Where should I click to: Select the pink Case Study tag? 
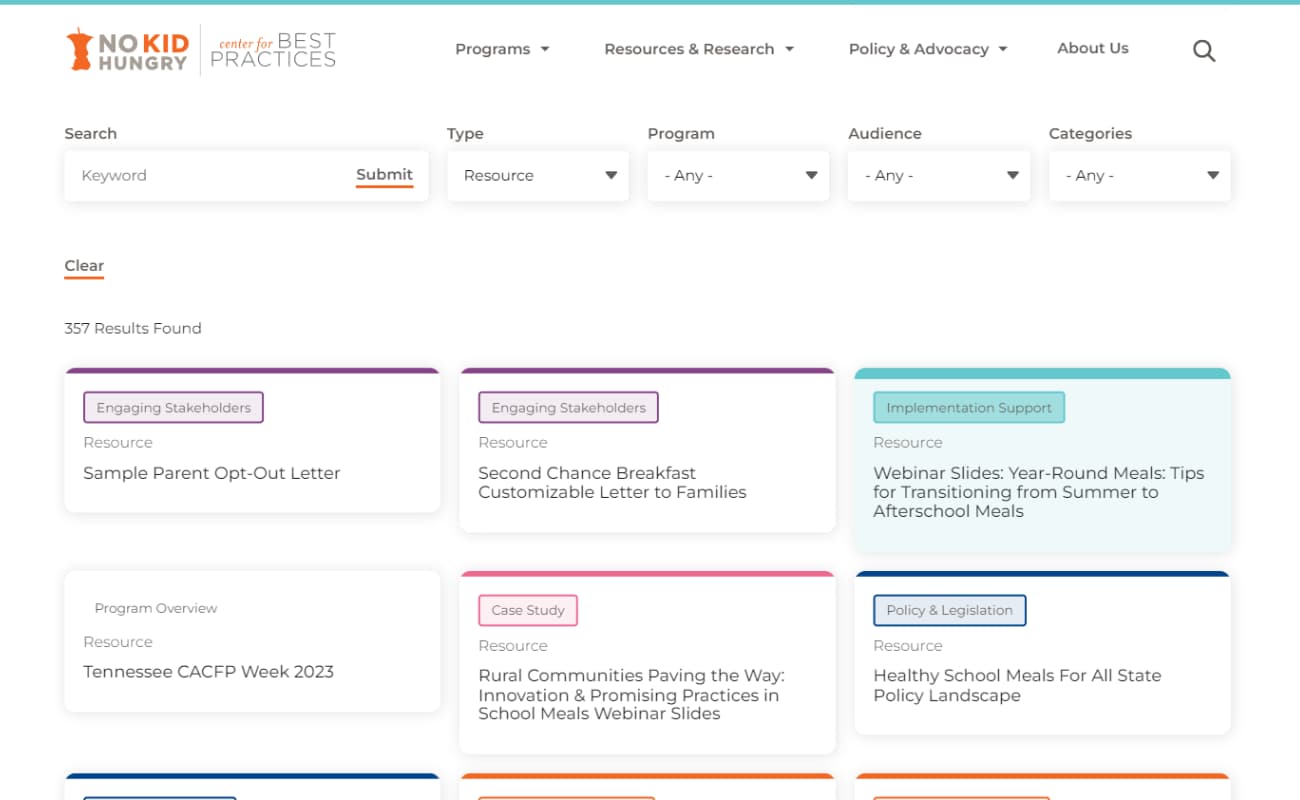click(528, 610)
